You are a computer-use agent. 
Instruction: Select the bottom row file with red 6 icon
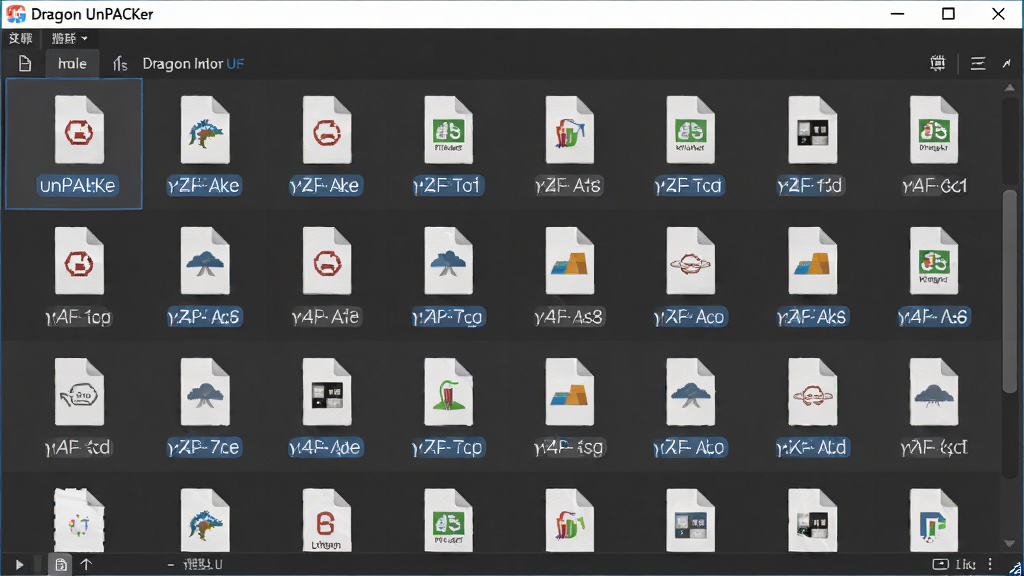click(x=327, y=520)
